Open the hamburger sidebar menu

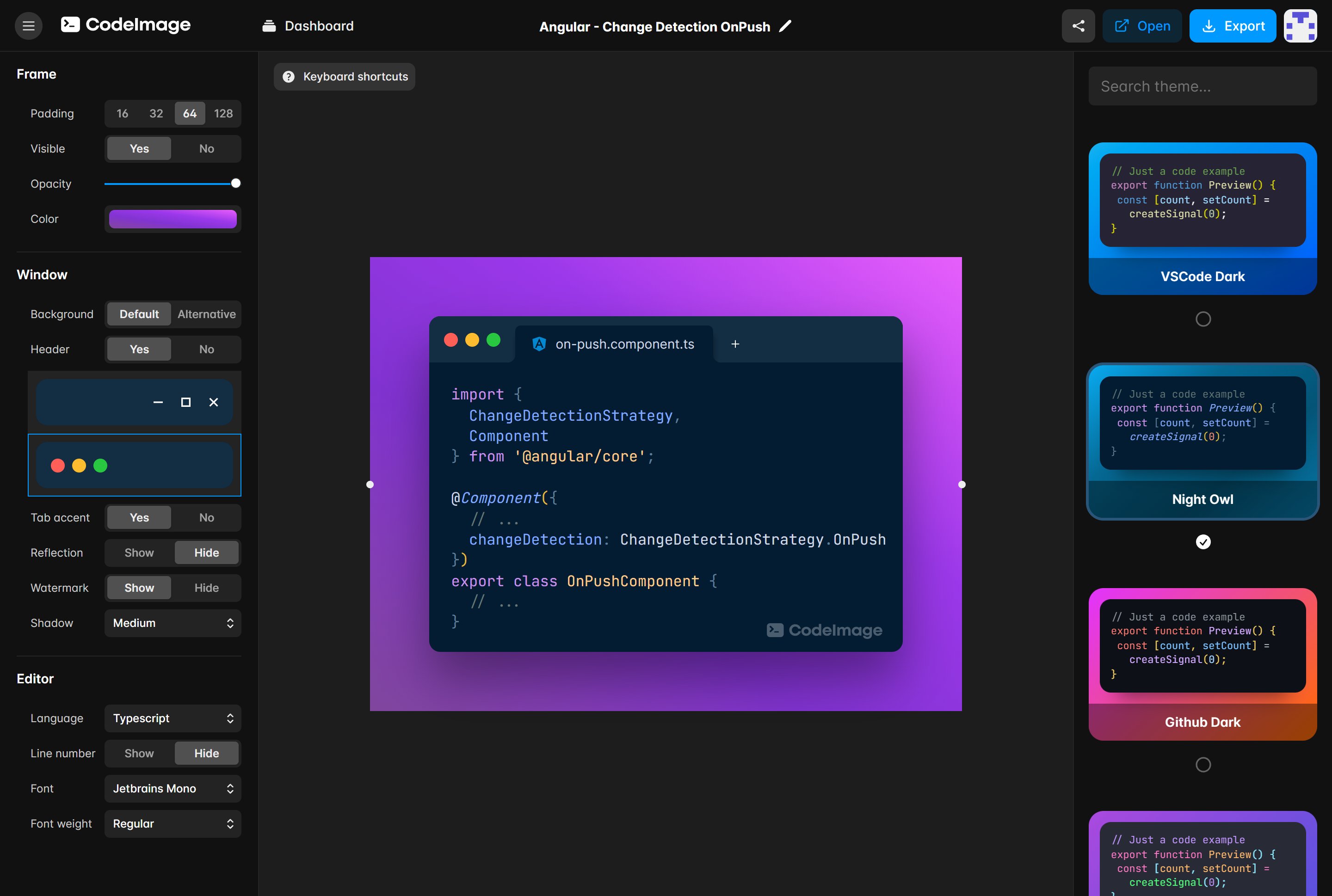pos(29,26)
